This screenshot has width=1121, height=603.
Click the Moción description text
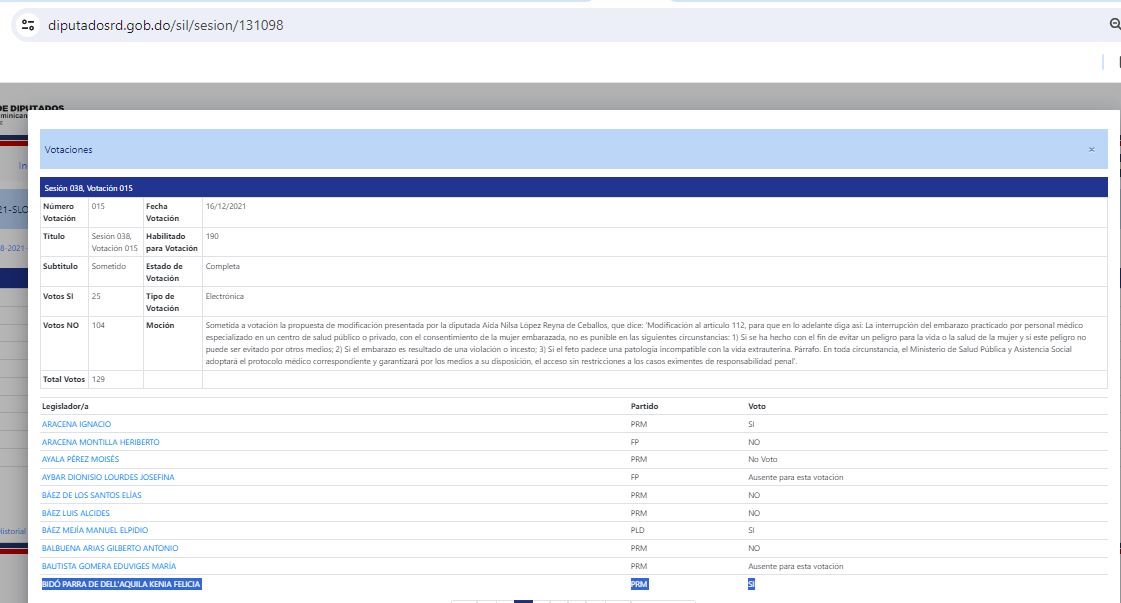coord(650,345)
